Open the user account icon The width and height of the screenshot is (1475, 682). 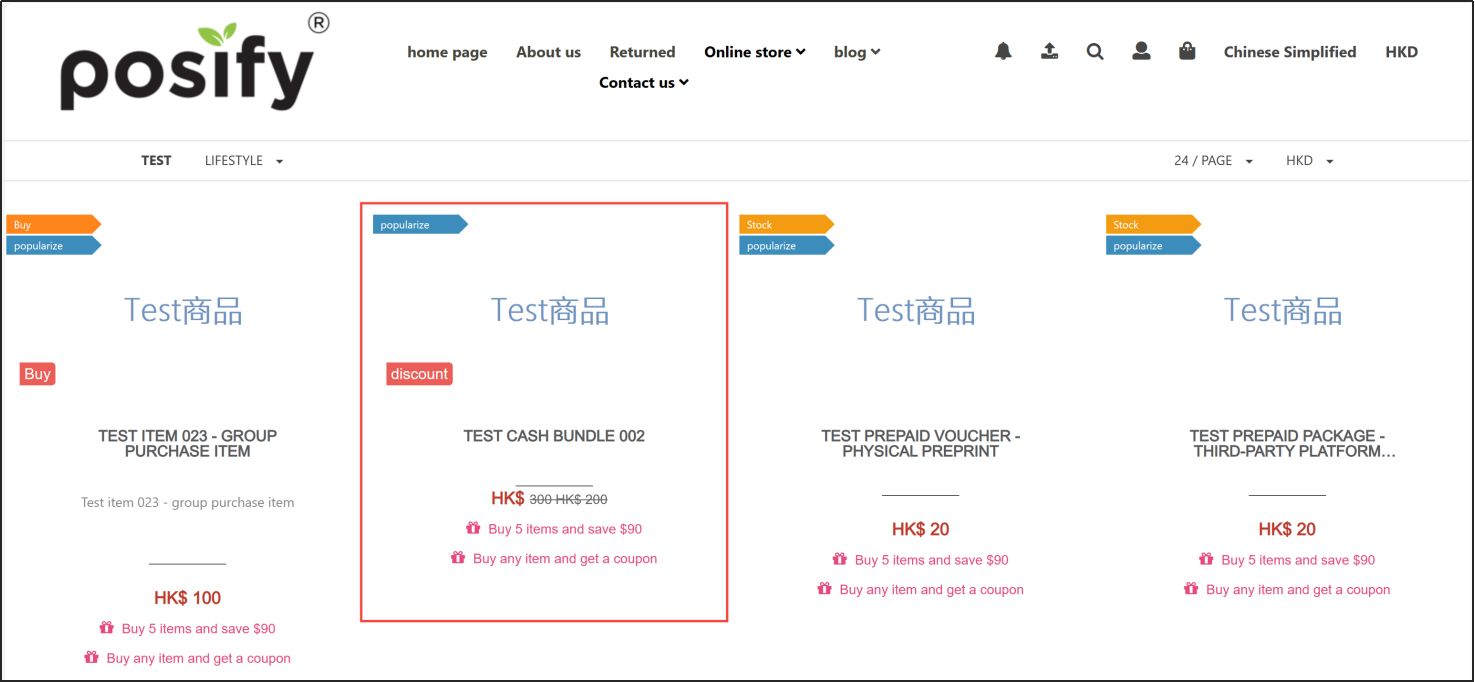coord(1141,51)
